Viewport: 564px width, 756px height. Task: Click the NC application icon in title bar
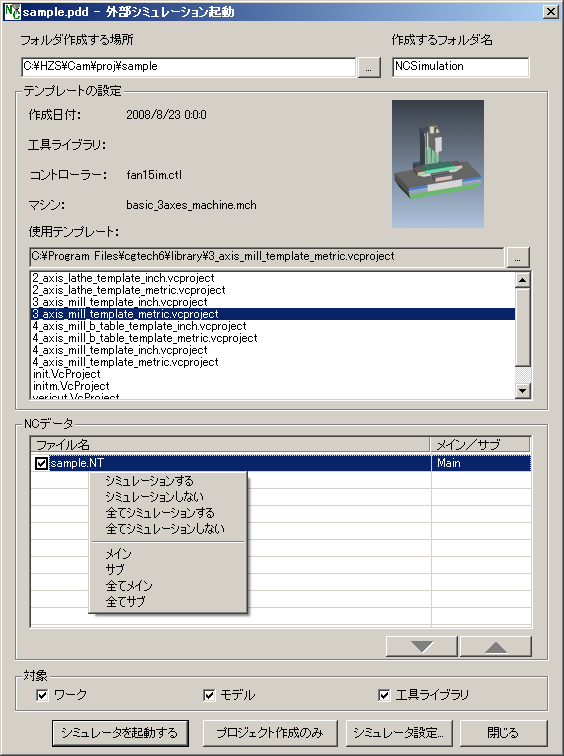(12, 12)
